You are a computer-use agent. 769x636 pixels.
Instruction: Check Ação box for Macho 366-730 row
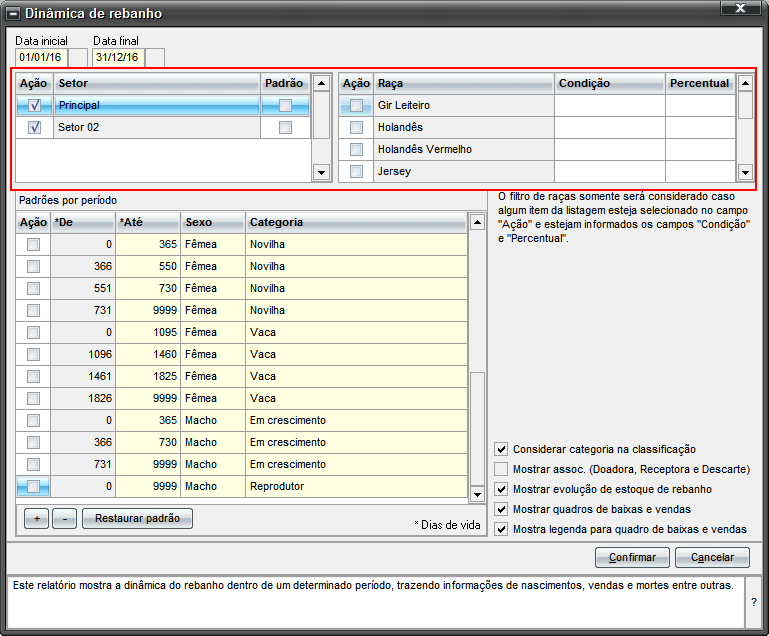(33, 442)
